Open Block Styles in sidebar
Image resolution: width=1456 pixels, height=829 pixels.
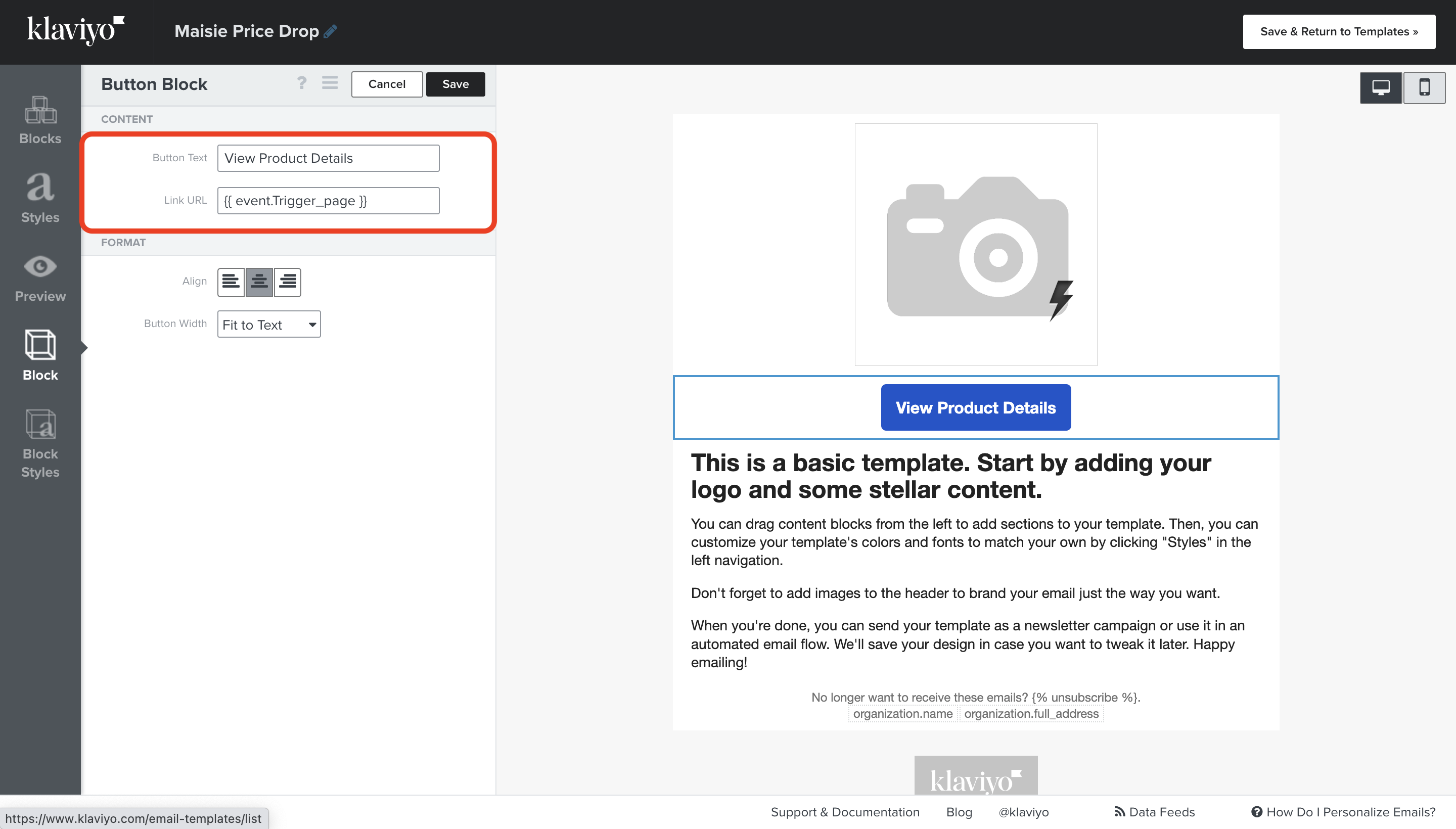click(40, 443)
